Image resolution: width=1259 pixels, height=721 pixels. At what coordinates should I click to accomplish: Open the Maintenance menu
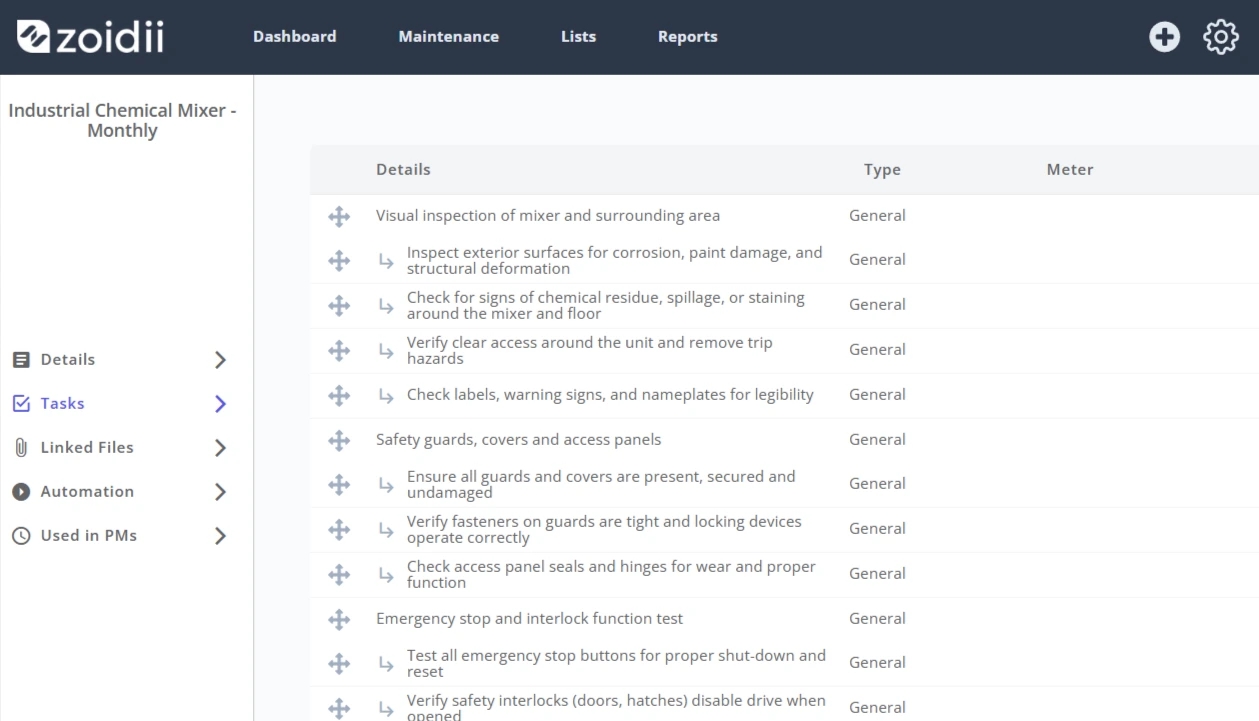click(449, 37)
